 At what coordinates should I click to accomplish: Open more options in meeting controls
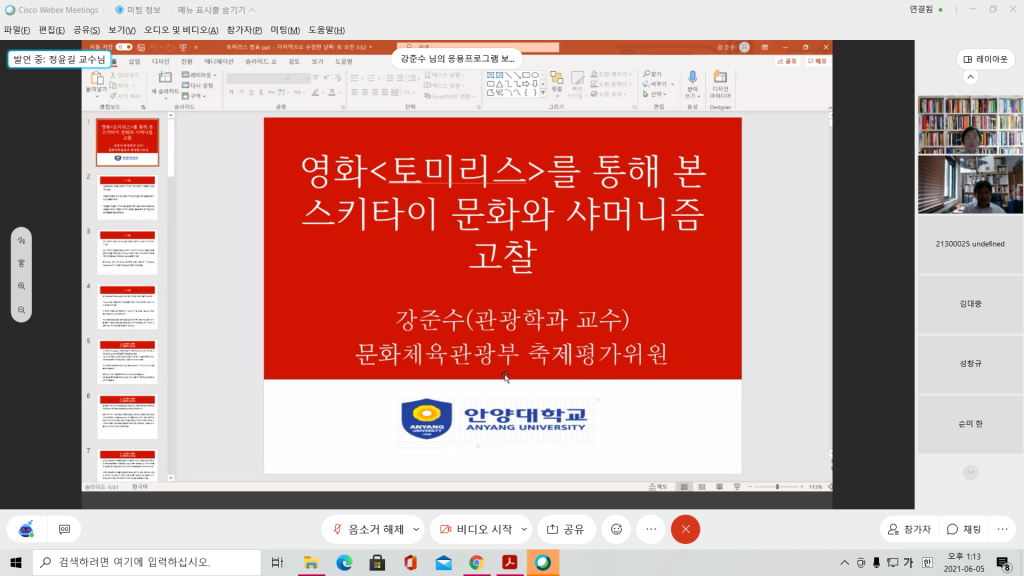click(651, 529)
